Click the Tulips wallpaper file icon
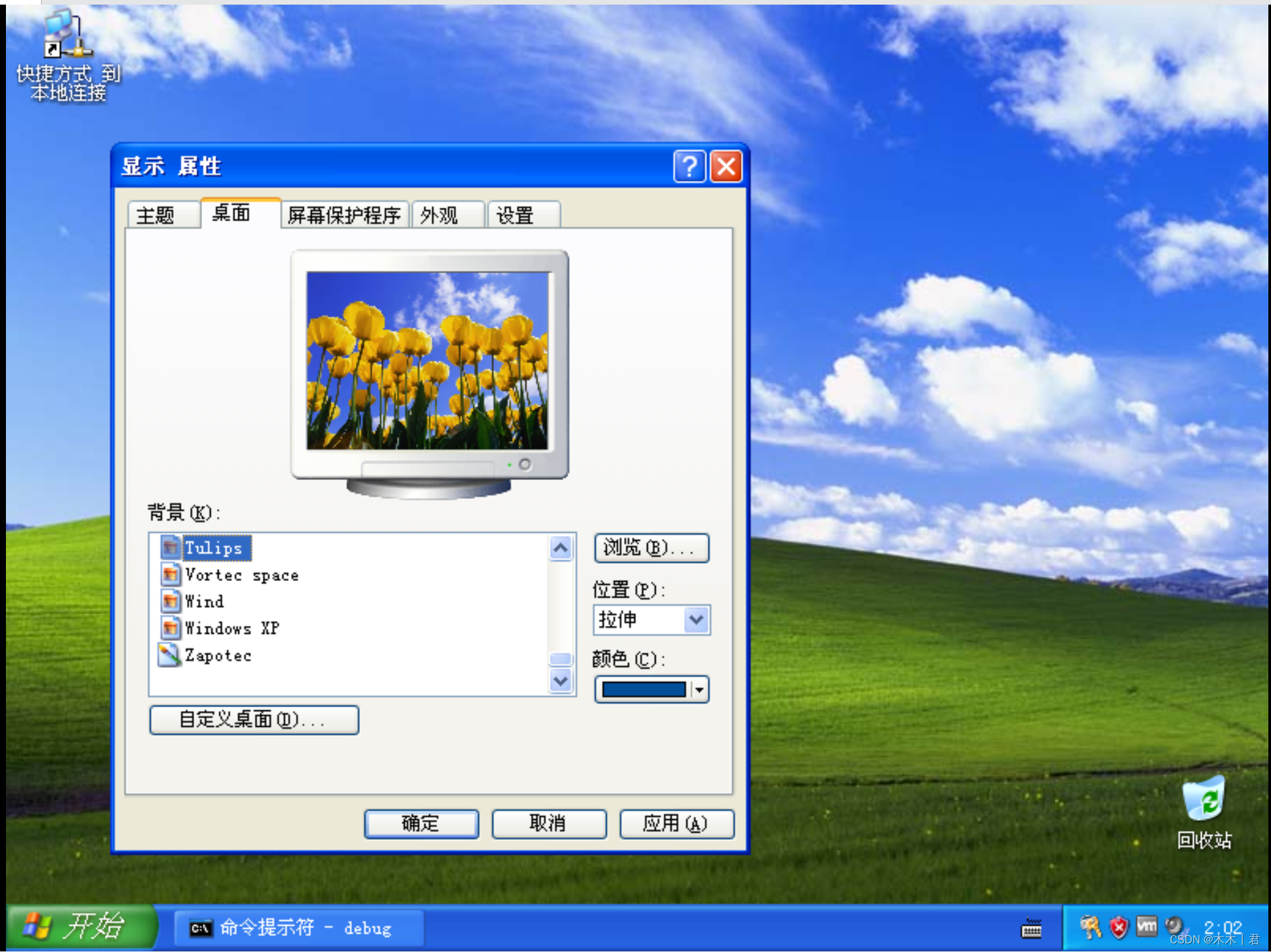Viewport: 1271px width, 952px height. 171,547
